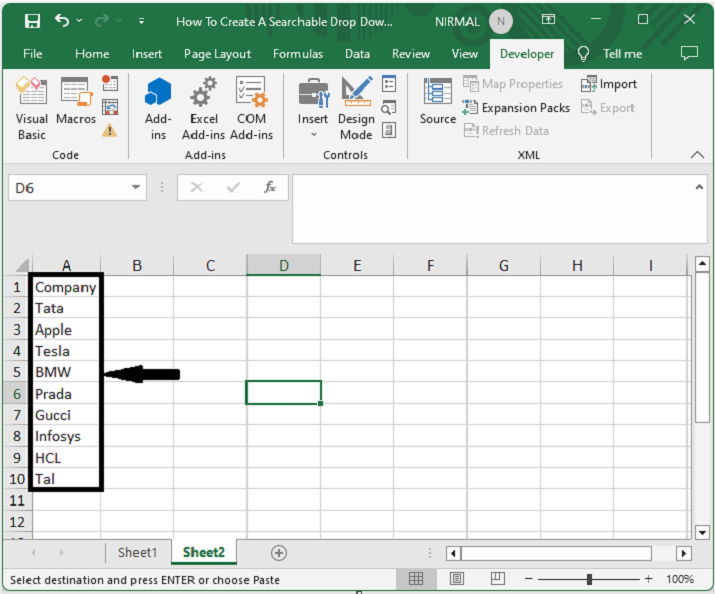This screenshot has height=594, width=715.
Task: Select cell containing Tesla
Action: click(66, 351)
